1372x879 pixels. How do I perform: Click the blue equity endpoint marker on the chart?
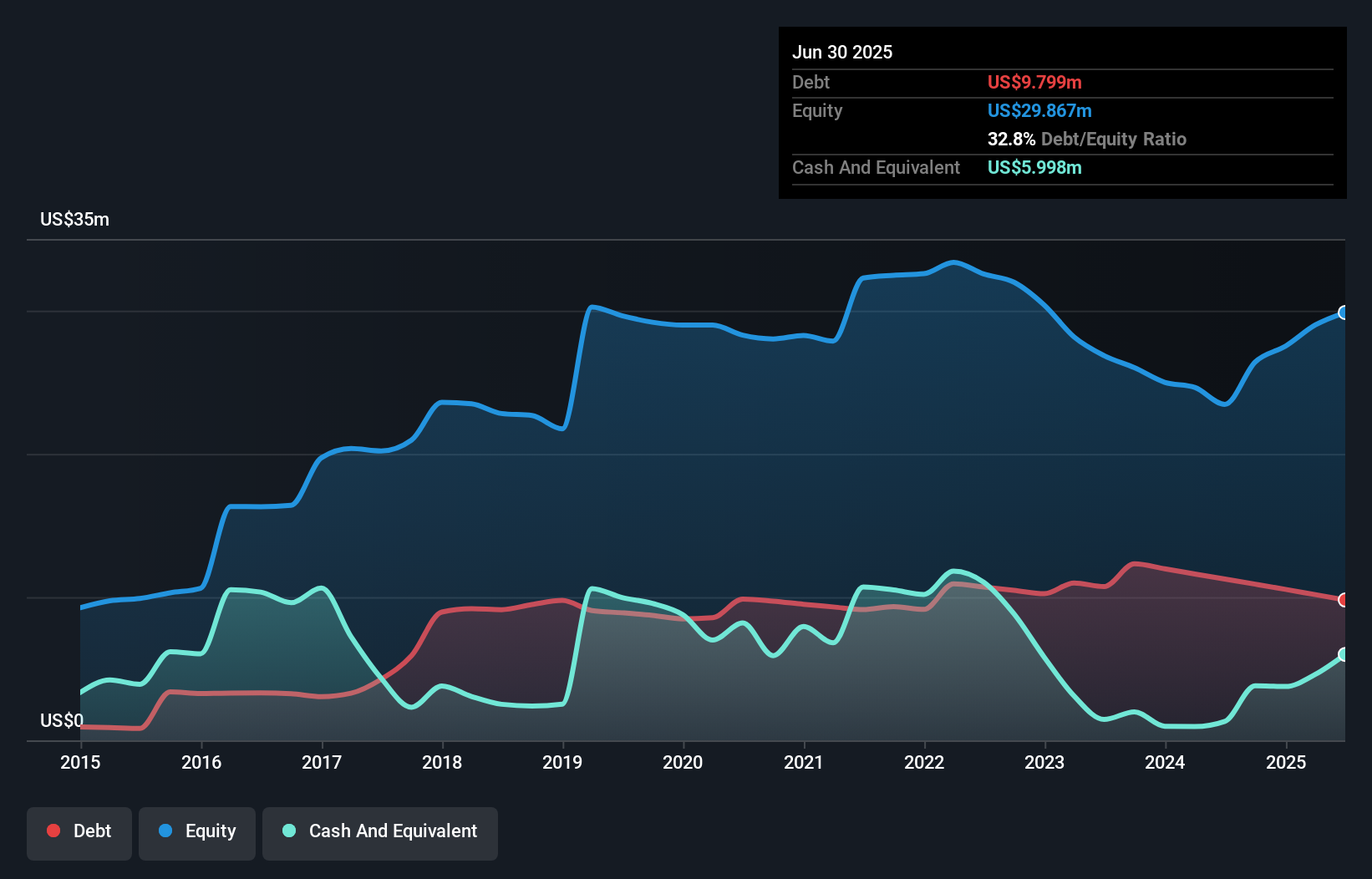tap(1344, 313)
